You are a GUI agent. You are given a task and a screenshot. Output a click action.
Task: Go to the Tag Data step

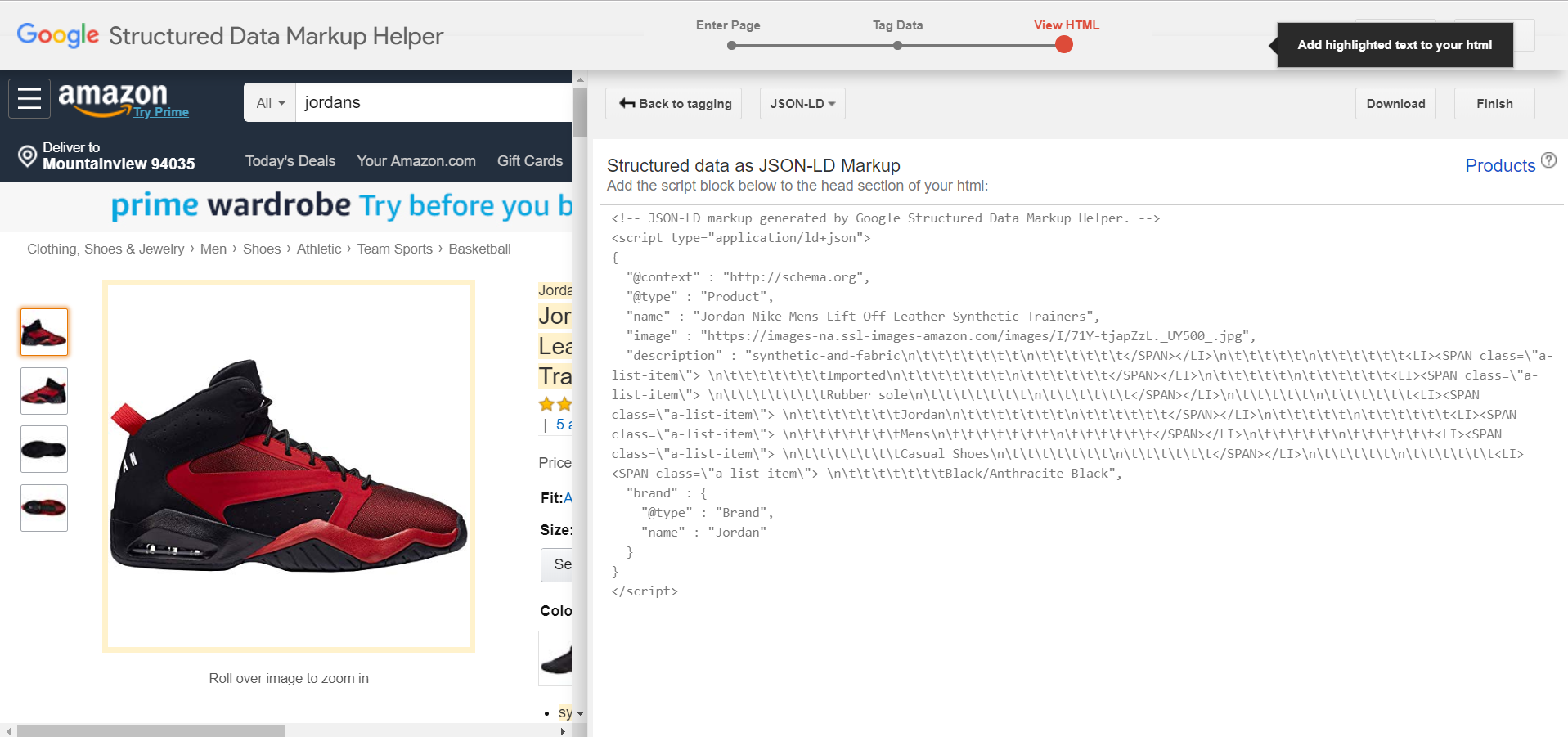pos(897,45)
